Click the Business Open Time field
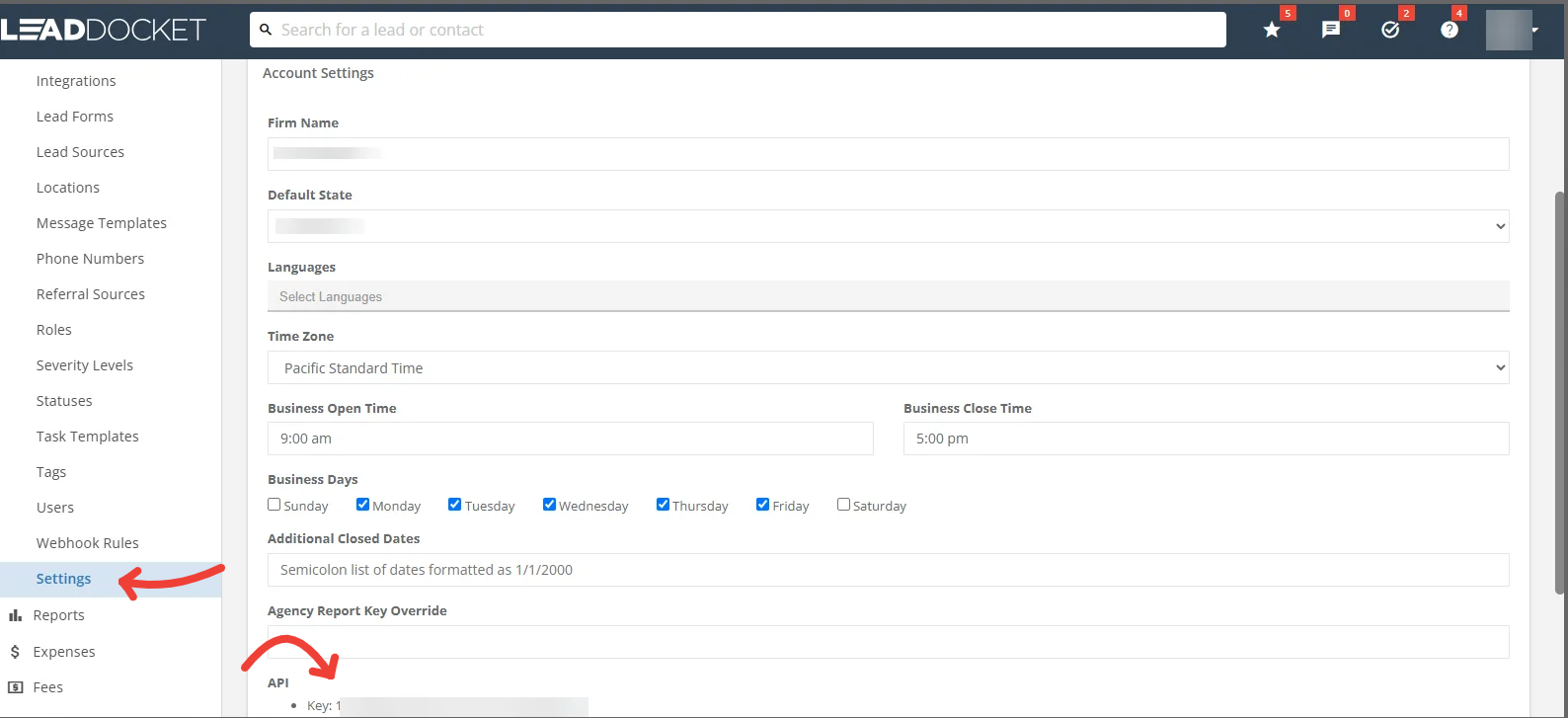This screenshot has width=1568, height=718. [570, 439]
